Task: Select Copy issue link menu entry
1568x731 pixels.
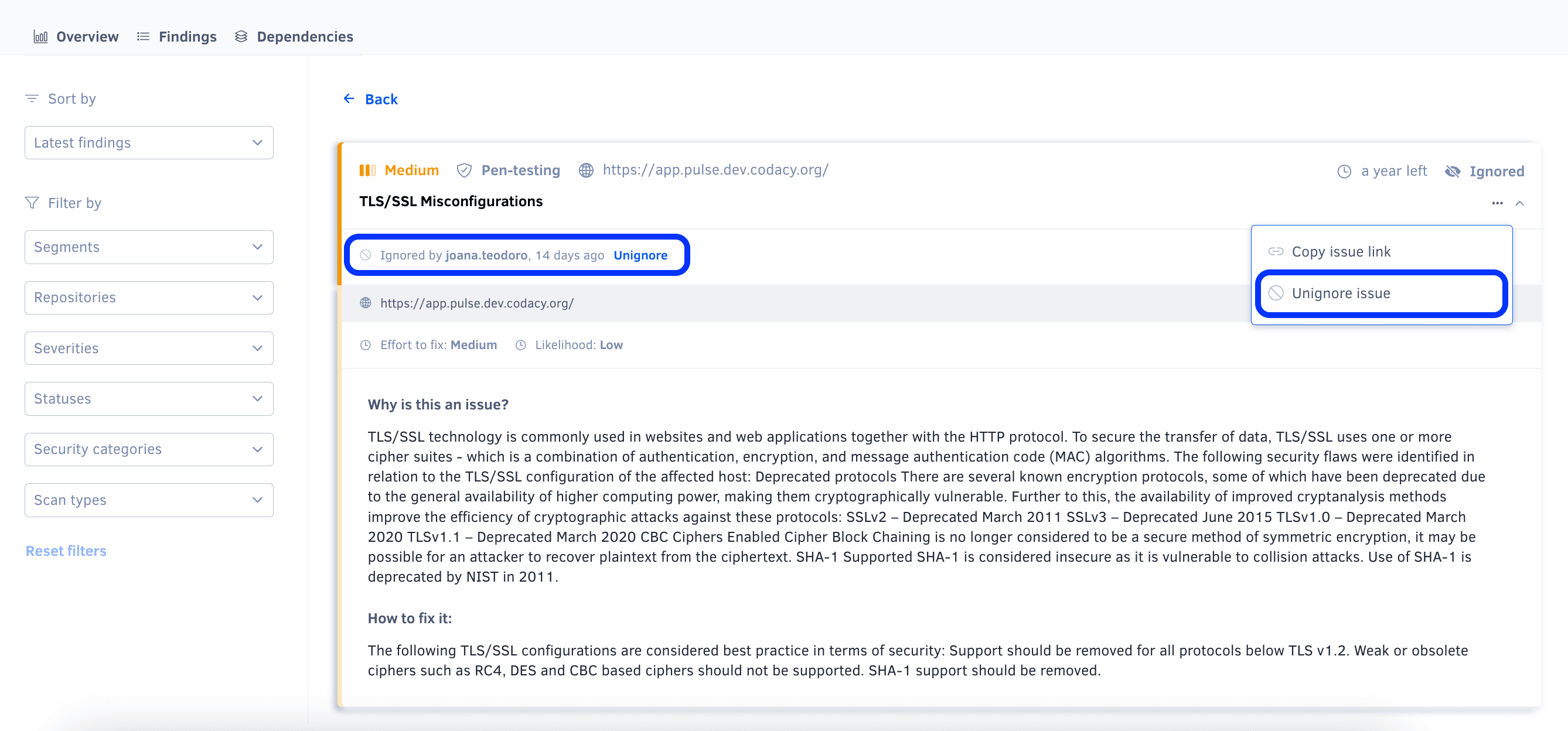Action: pyautogui.click(x=1341, y=251)
